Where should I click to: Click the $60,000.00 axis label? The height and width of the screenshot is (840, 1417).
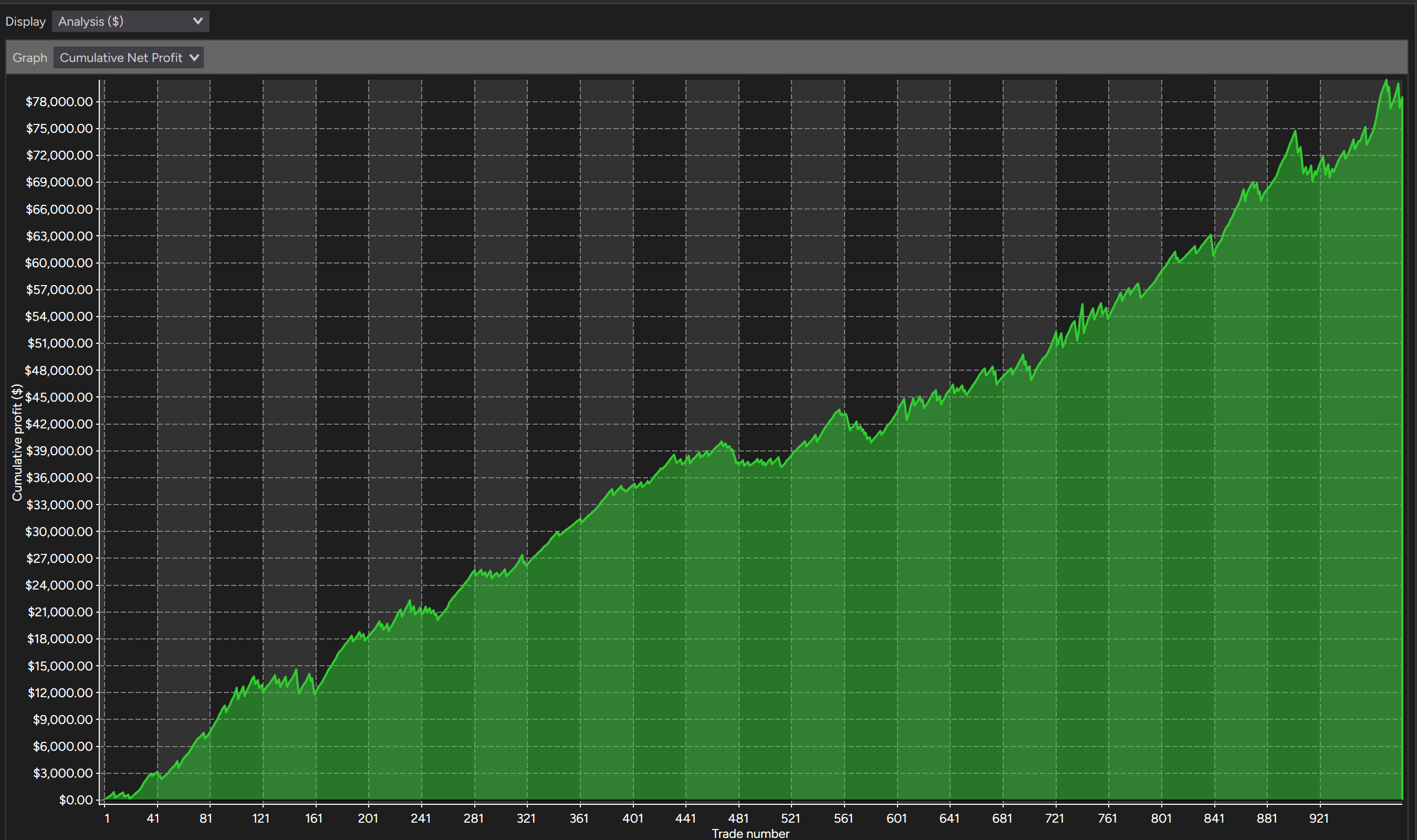59,262
